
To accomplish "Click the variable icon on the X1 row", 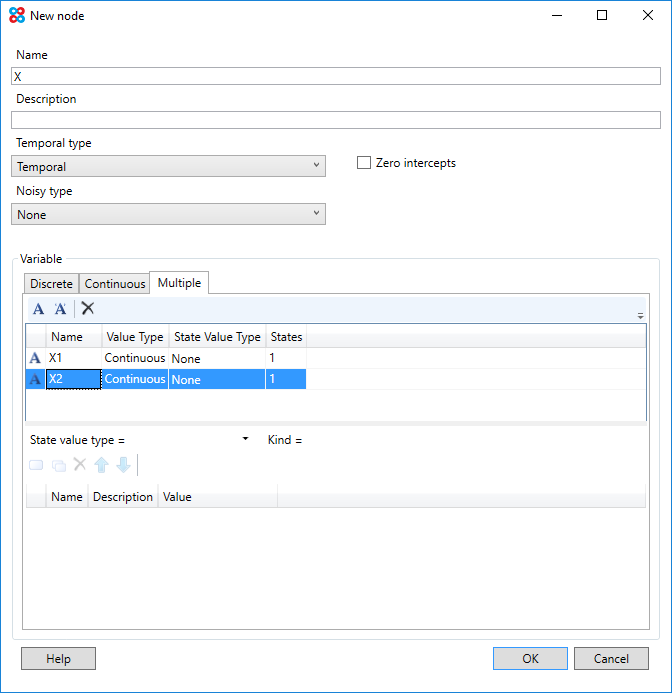I will [x=35, y=358].
